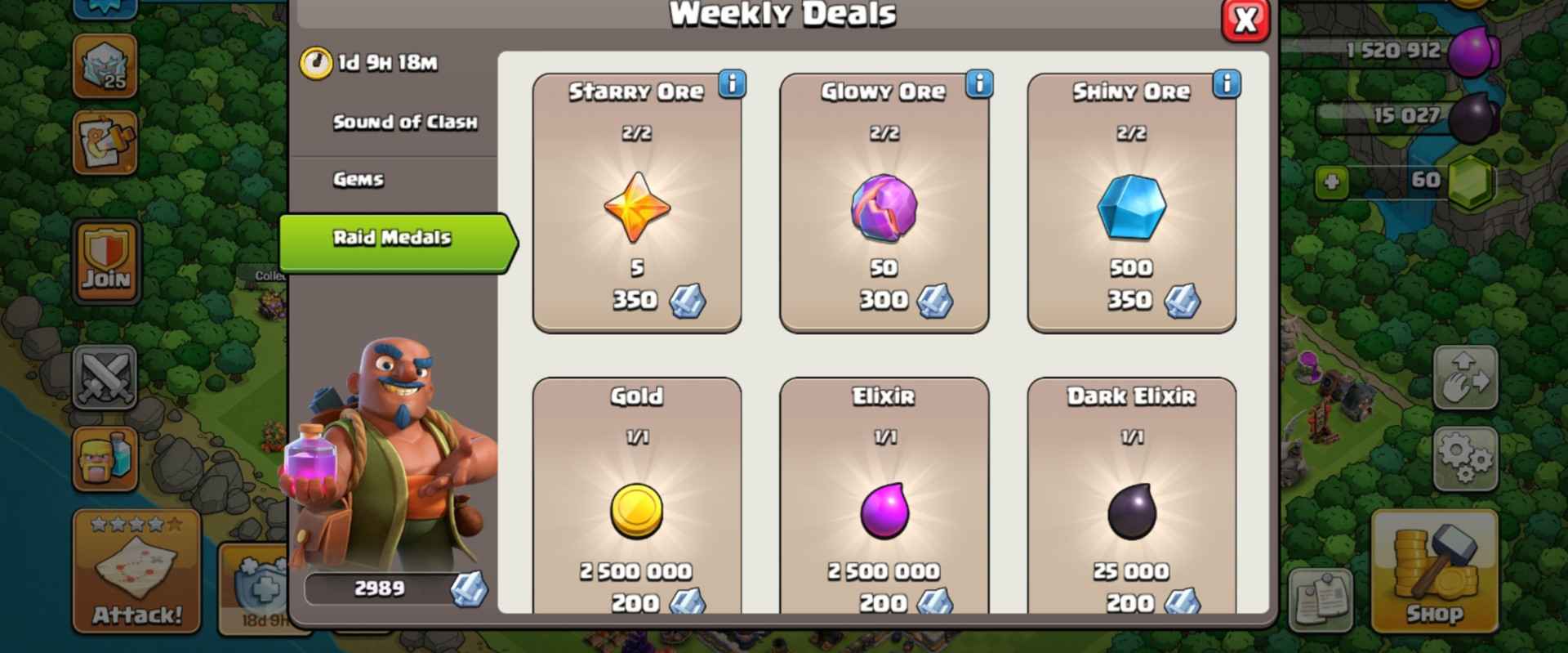Purchase the 25 000 Dark Elixir deal
This screenshot has width=1568, height=653.
click(x=1132, y=496)
